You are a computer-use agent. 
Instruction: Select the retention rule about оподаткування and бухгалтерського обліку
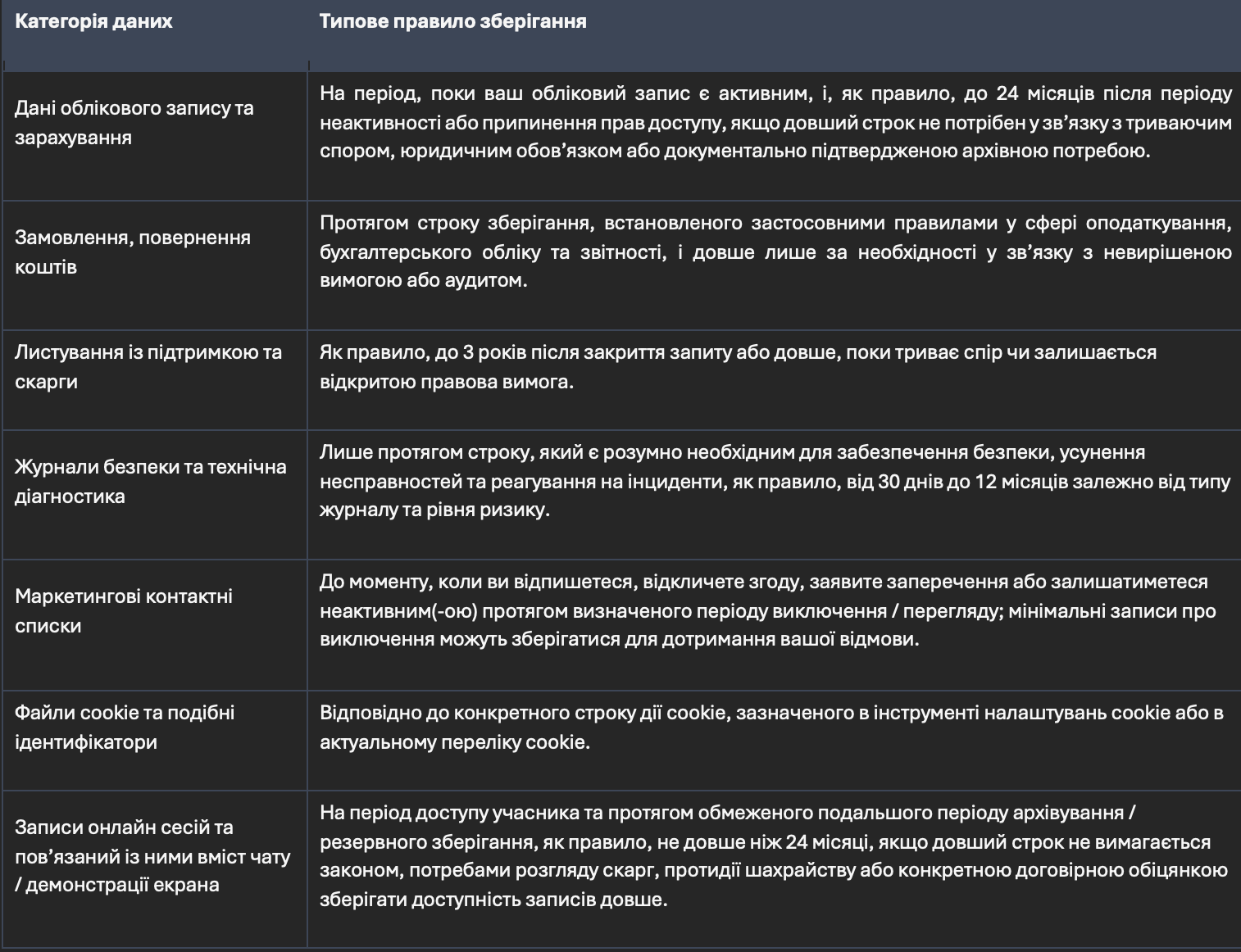775,252
